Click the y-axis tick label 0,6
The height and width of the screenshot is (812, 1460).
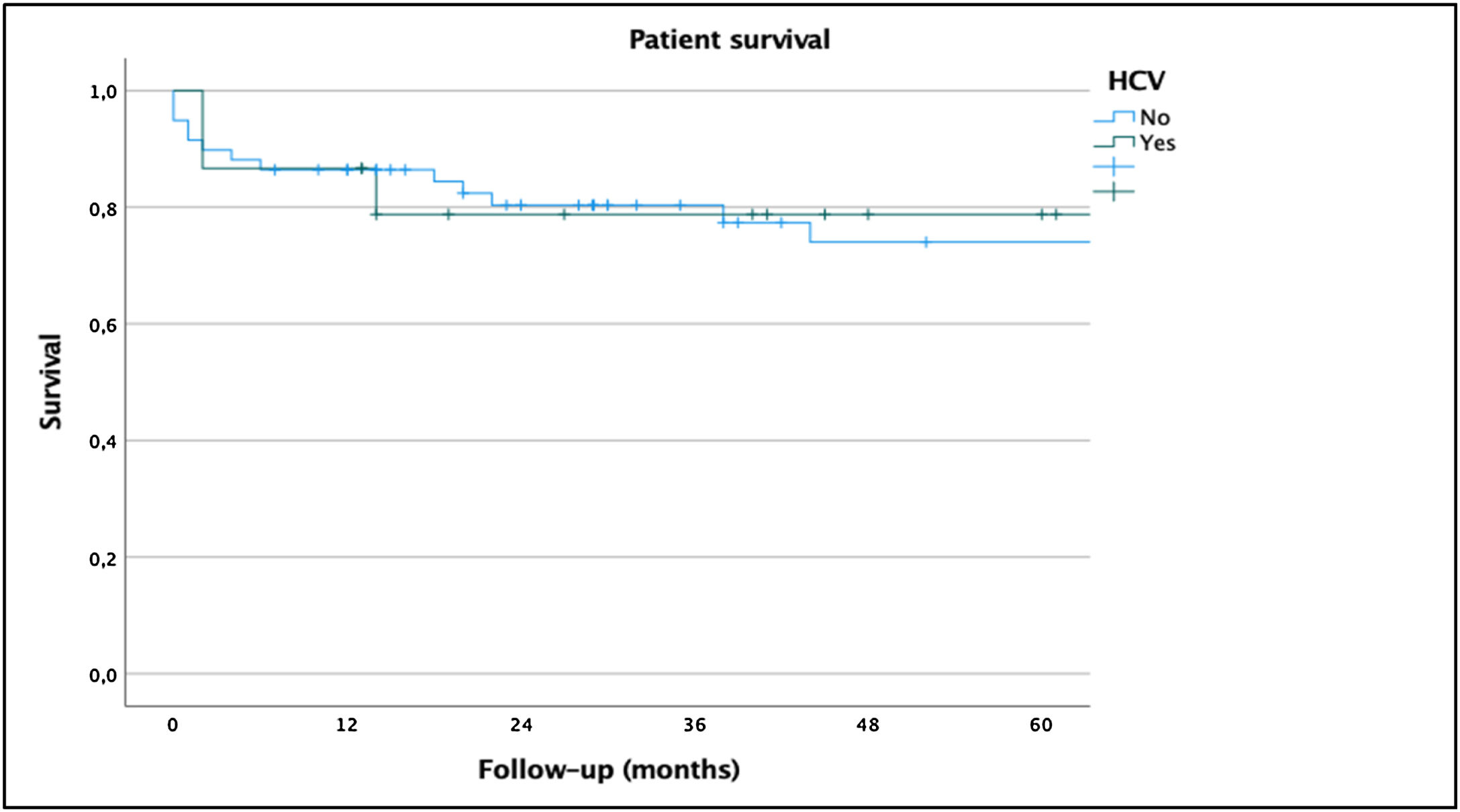point(103,325)
